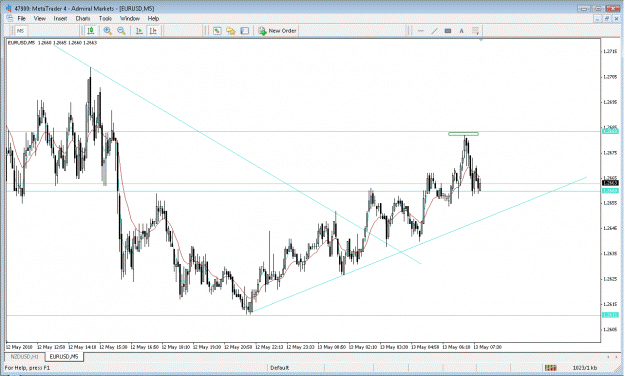
Task: Select the horizontal line drawing tool
Action: [x=421, y=31]
